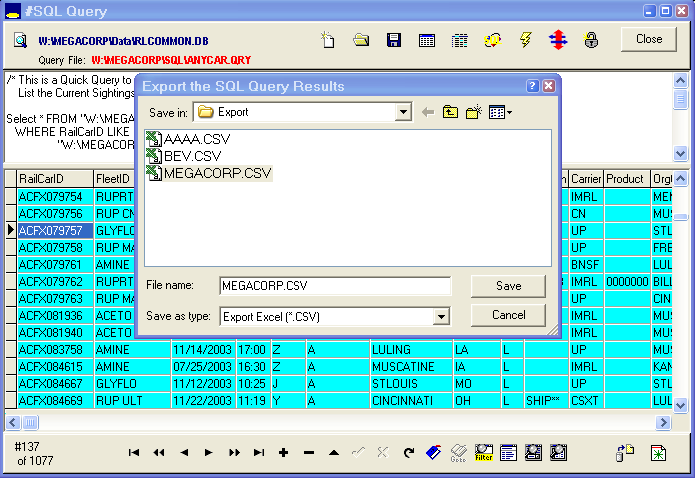695x478 pixels.
Task: Click the Create New Folder icon in the dialog
Action: 473,112
